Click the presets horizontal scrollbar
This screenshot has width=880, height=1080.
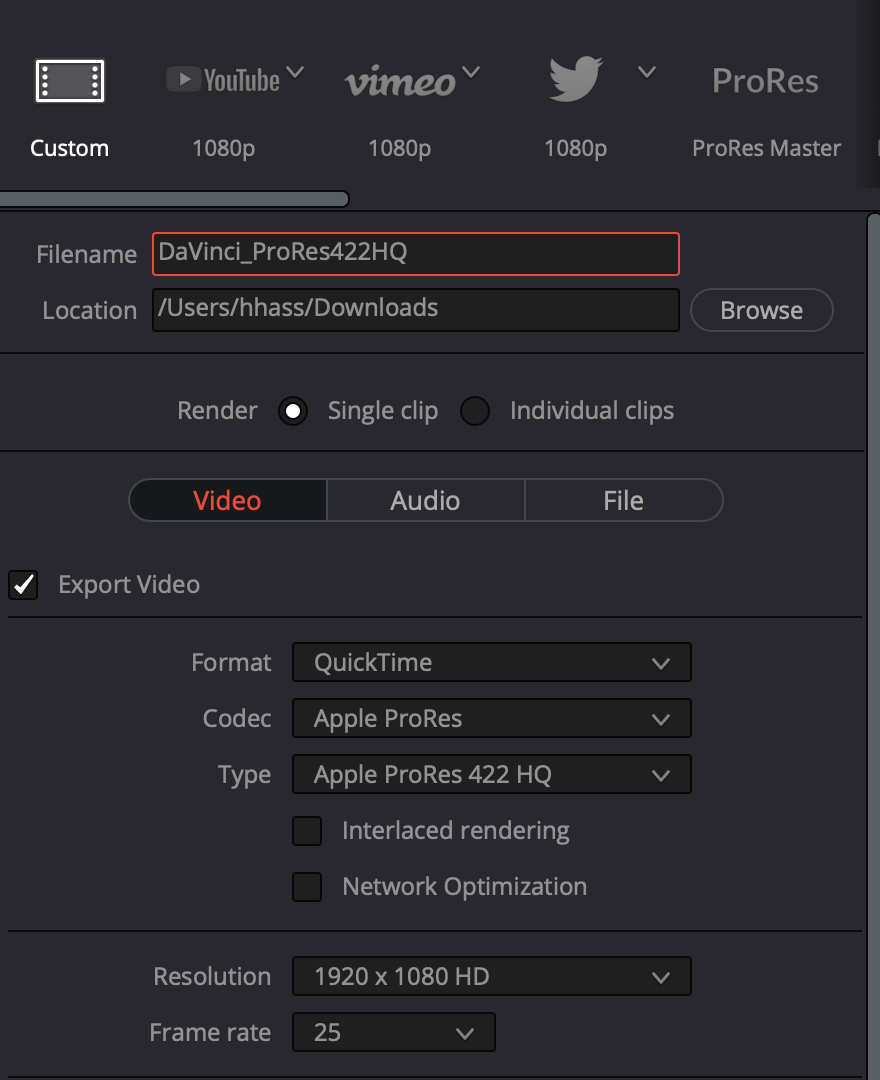tap(174, 199)
